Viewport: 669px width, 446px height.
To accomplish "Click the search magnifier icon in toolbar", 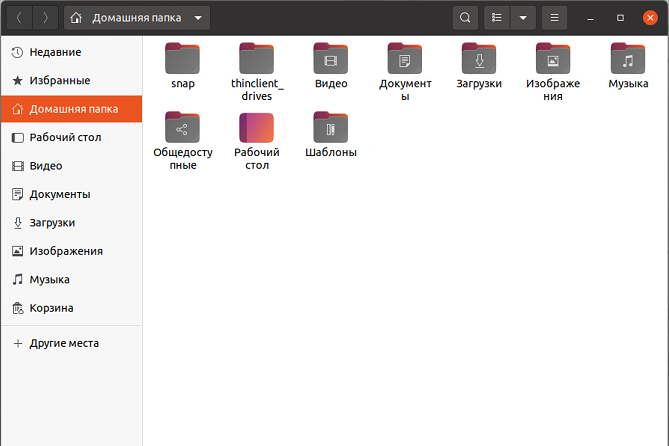I will [464, 18].
